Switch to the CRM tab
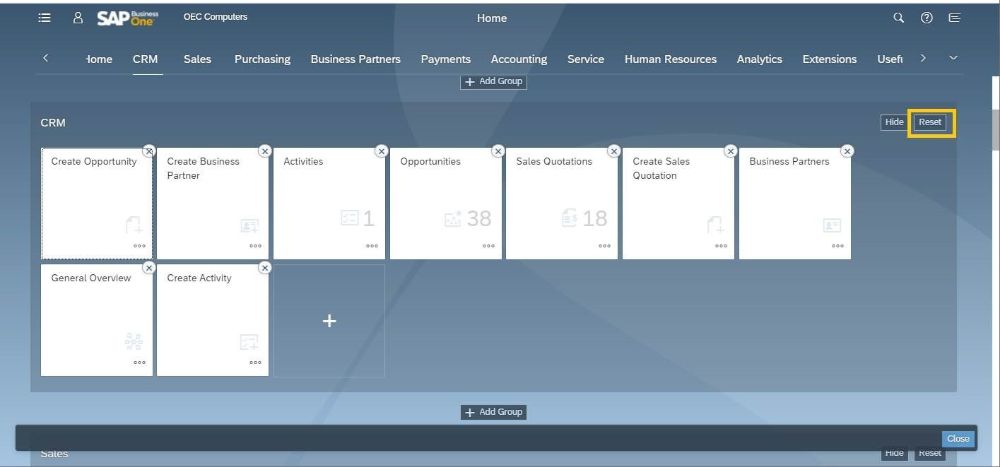Image resolution: width=1000 pixels, height=467 pixels. click(x=145, y=59)
